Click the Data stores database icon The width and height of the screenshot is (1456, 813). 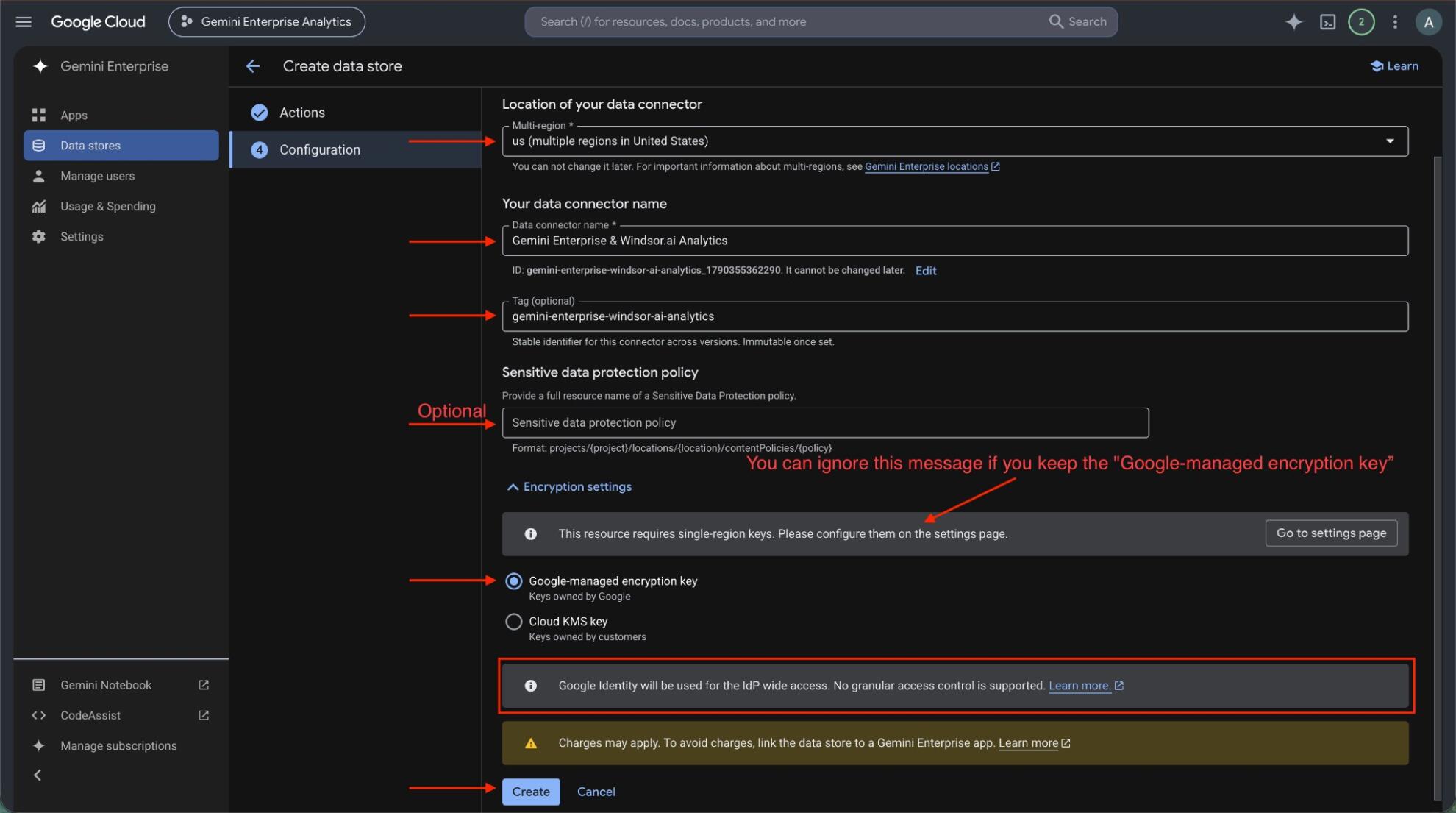(39, 146)
